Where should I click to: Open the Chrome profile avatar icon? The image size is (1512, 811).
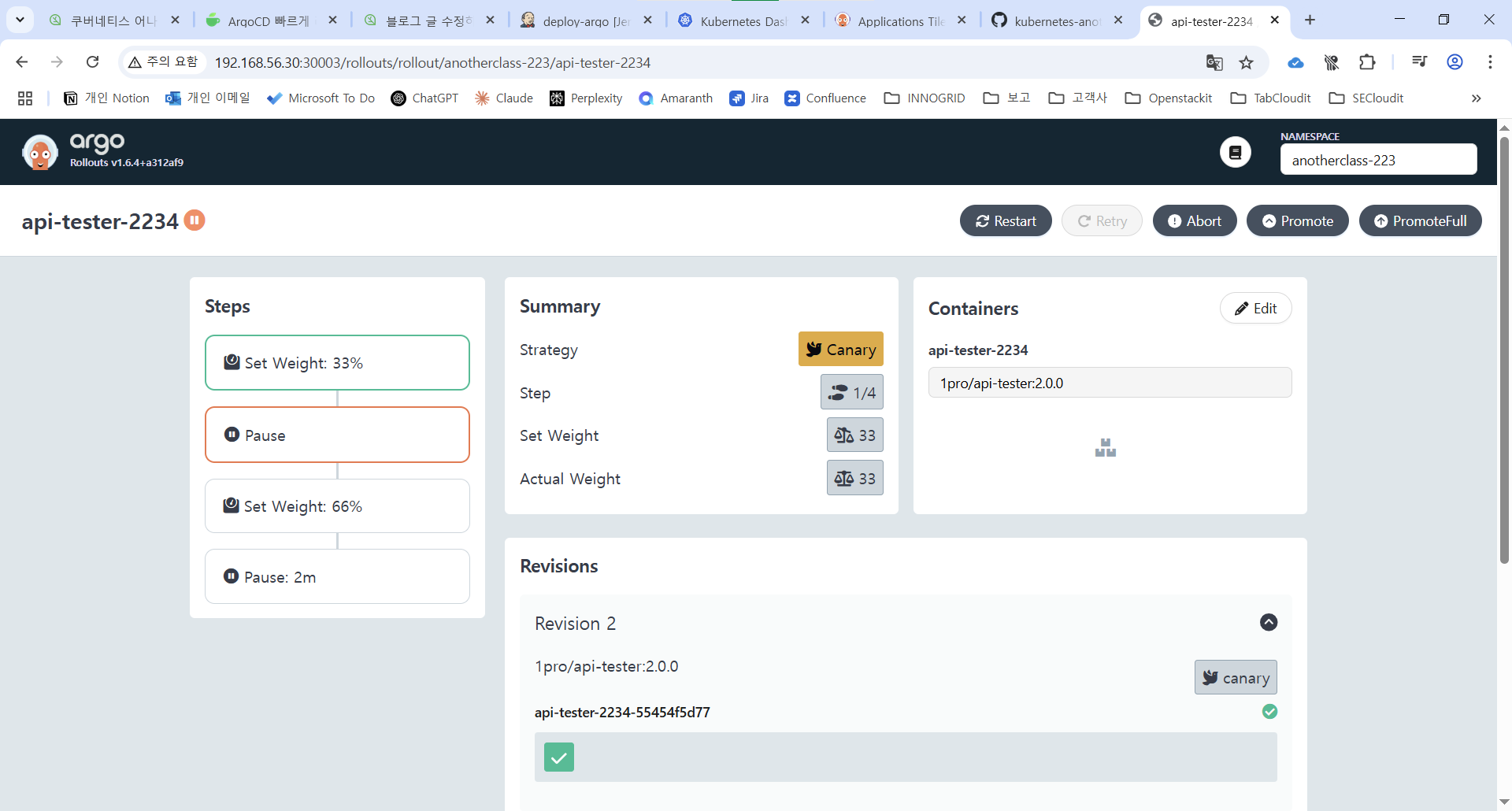tap(1455, 62)
